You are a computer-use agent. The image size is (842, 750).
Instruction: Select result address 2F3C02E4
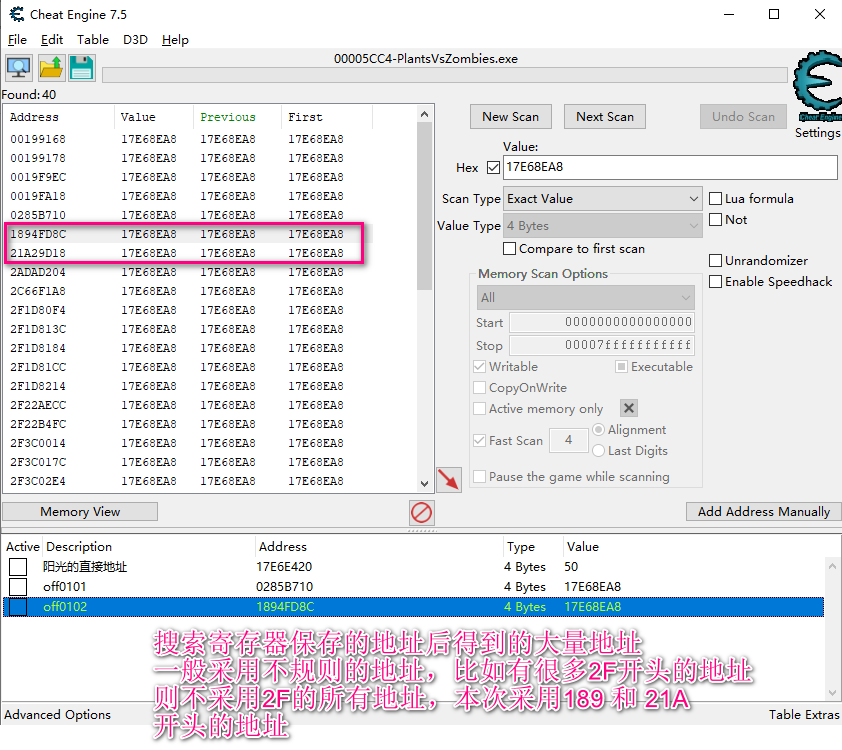click(38, 481)
